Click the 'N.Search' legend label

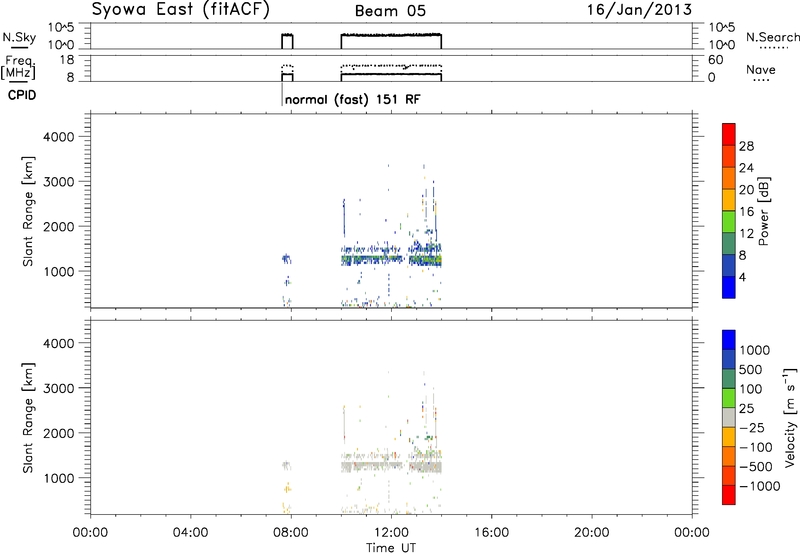click(772, 37)
